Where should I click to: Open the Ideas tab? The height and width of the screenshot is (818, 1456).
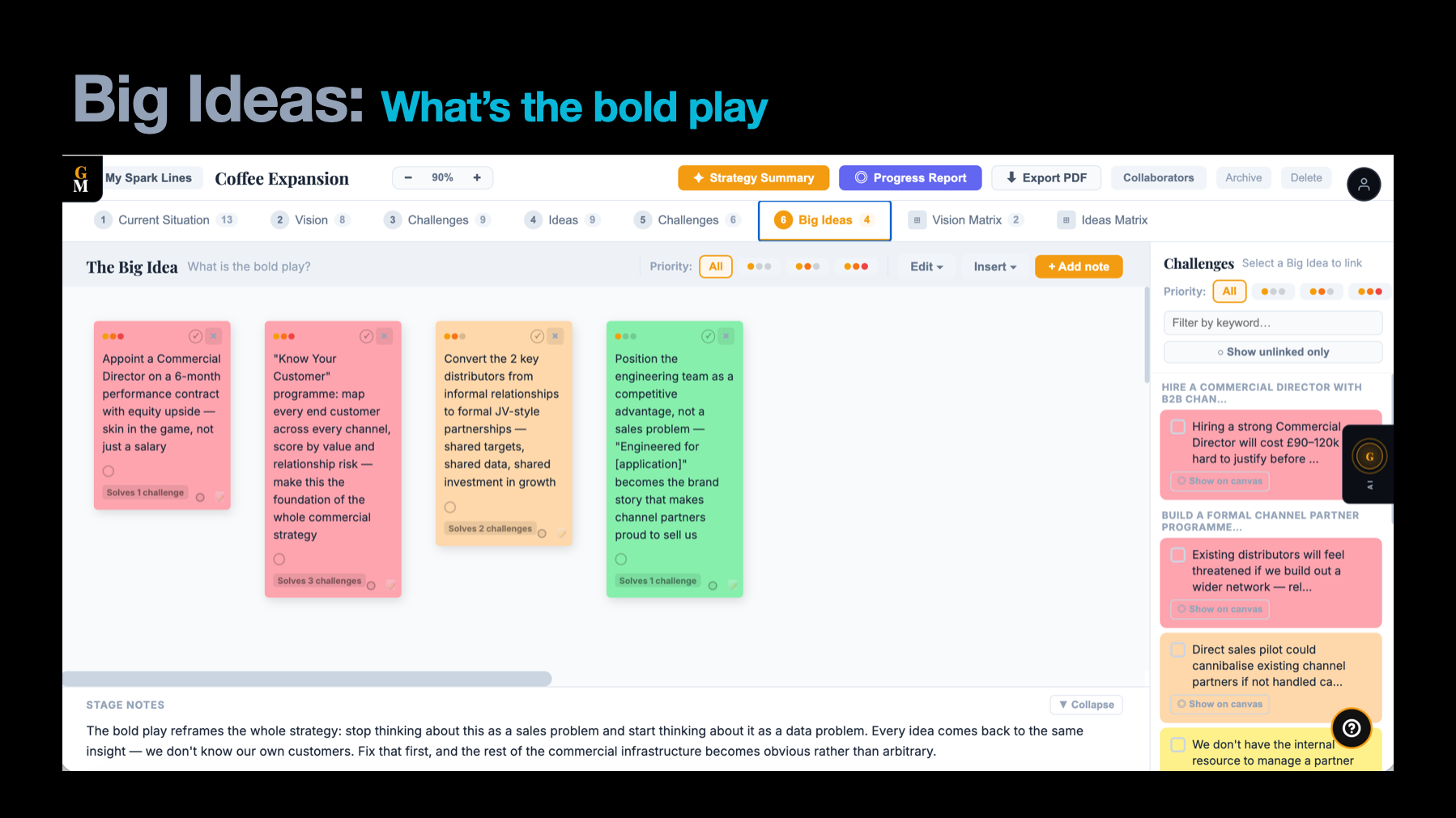[563, 220]
